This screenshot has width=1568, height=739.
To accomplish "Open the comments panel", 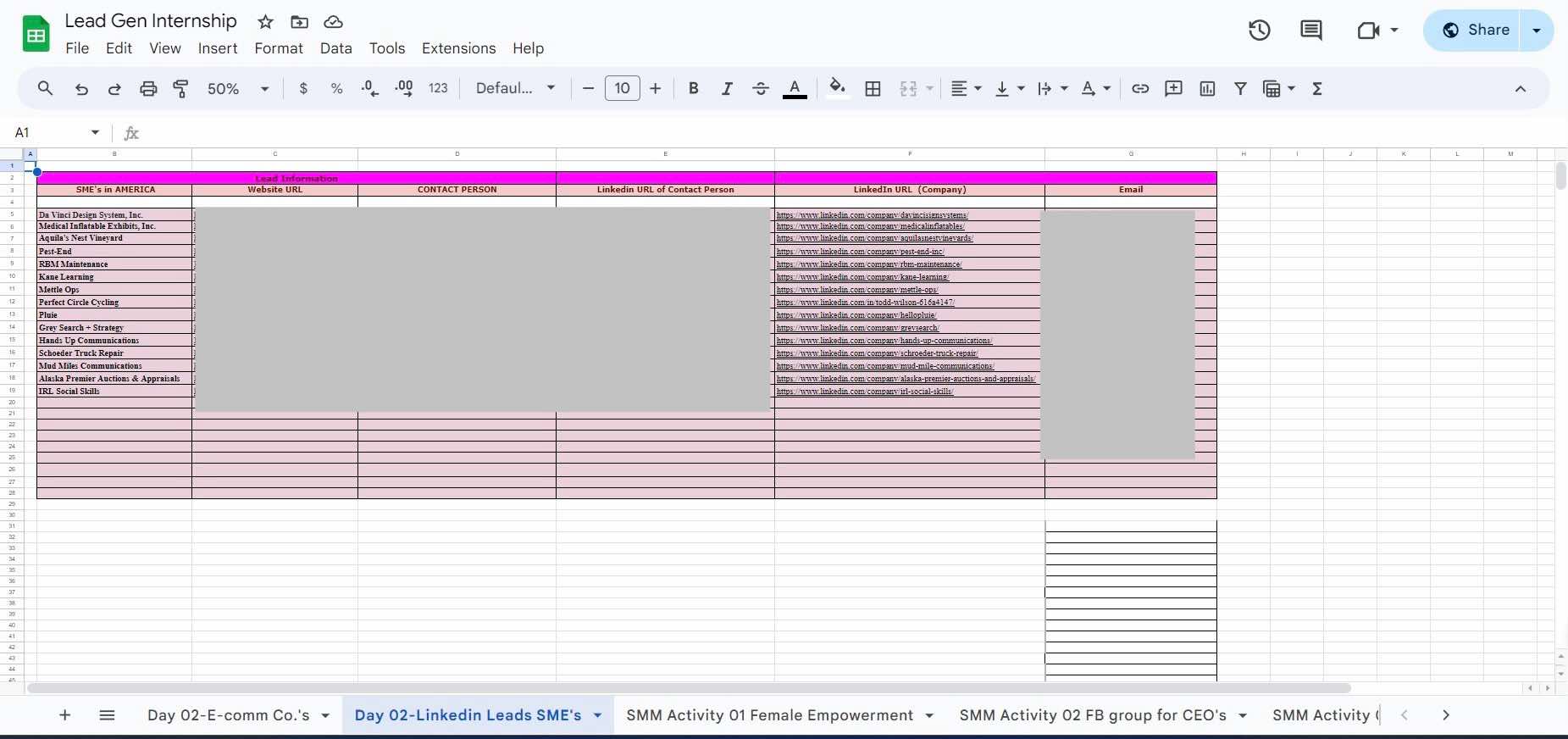I will pyautogui.click(x=1311, y=31).
